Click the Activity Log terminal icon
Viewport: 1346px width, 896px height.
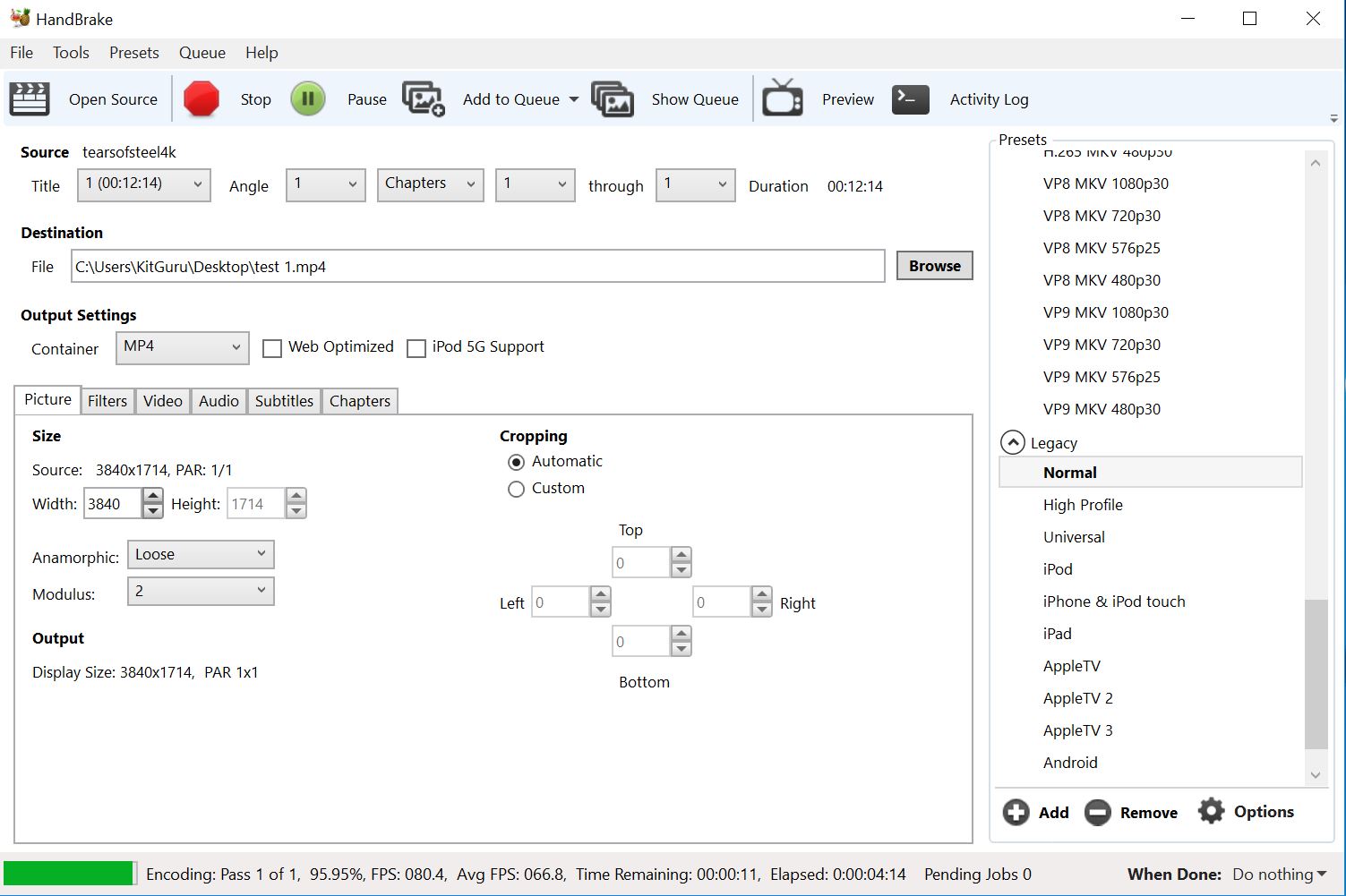click(x=911, y=98)
